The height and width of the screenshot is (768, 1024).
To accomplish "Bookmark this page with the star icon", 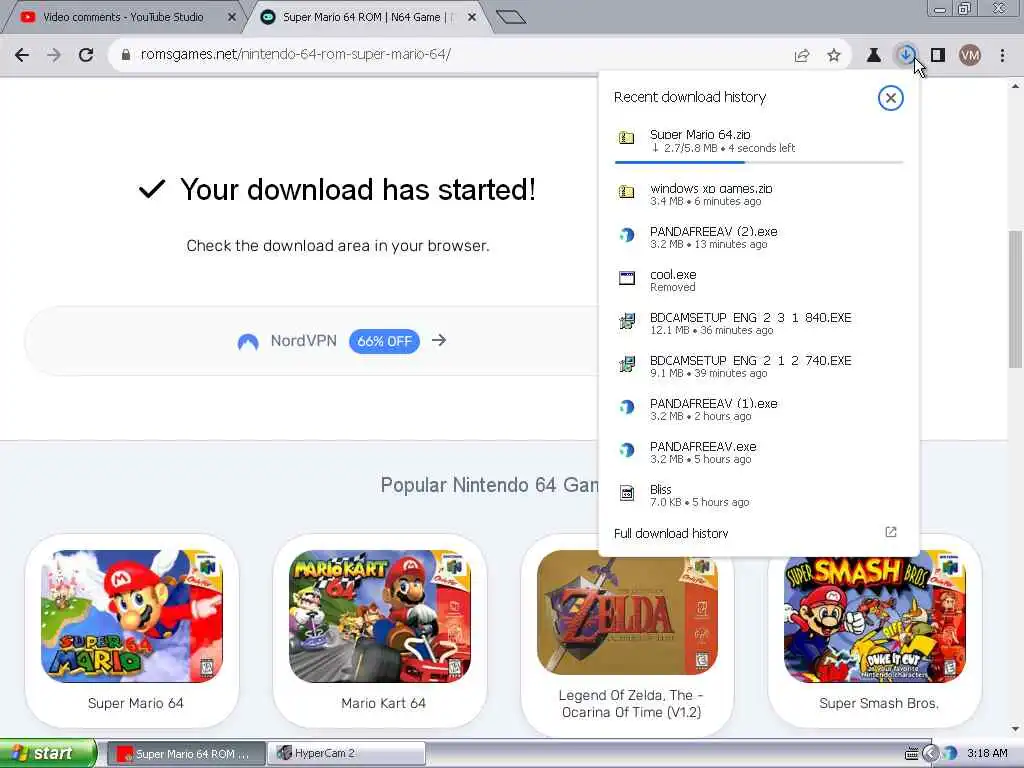I will [x=834, y=56].
